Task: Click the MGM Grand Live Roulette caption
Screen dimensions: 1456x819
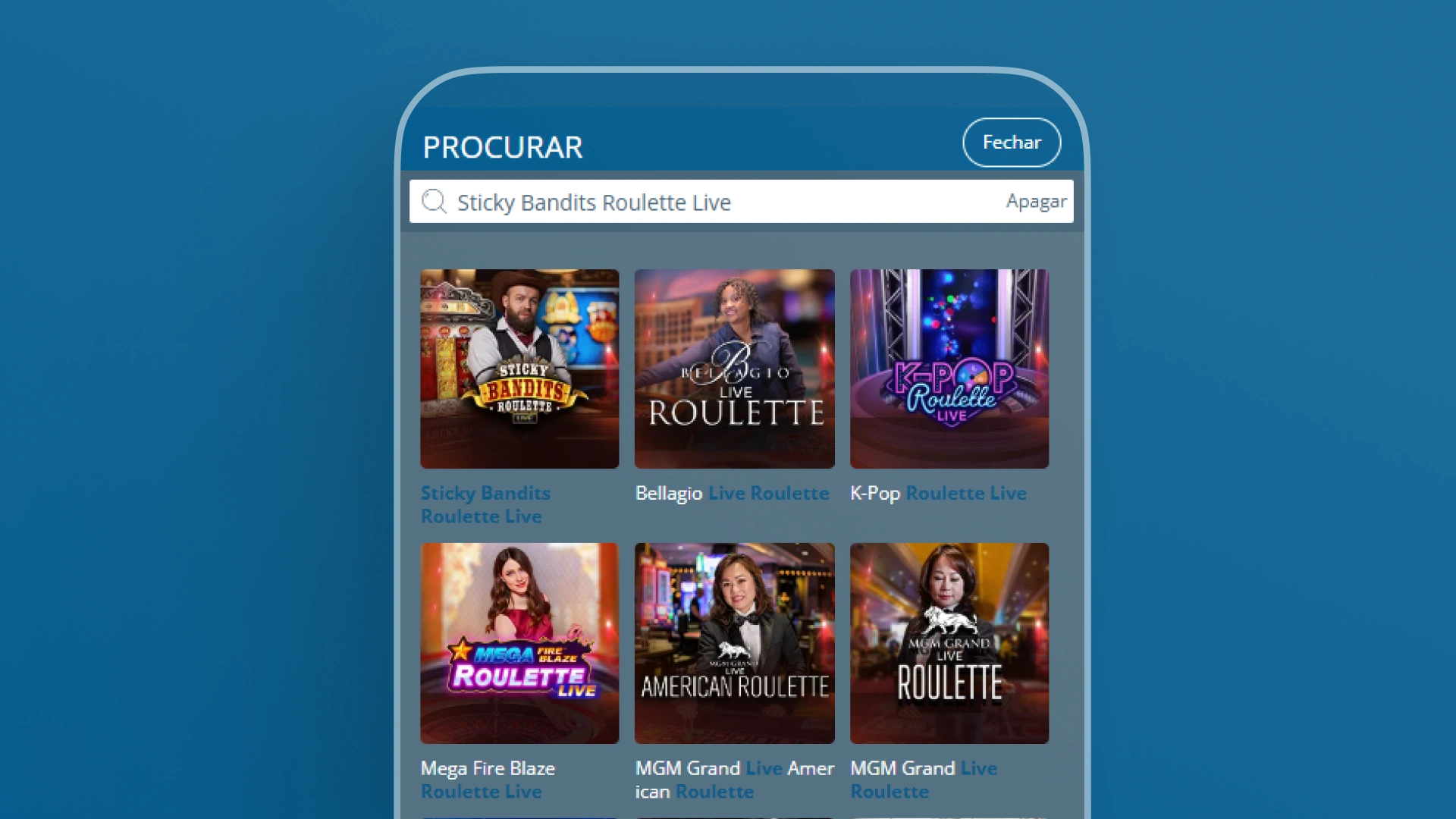Action: 924,780
